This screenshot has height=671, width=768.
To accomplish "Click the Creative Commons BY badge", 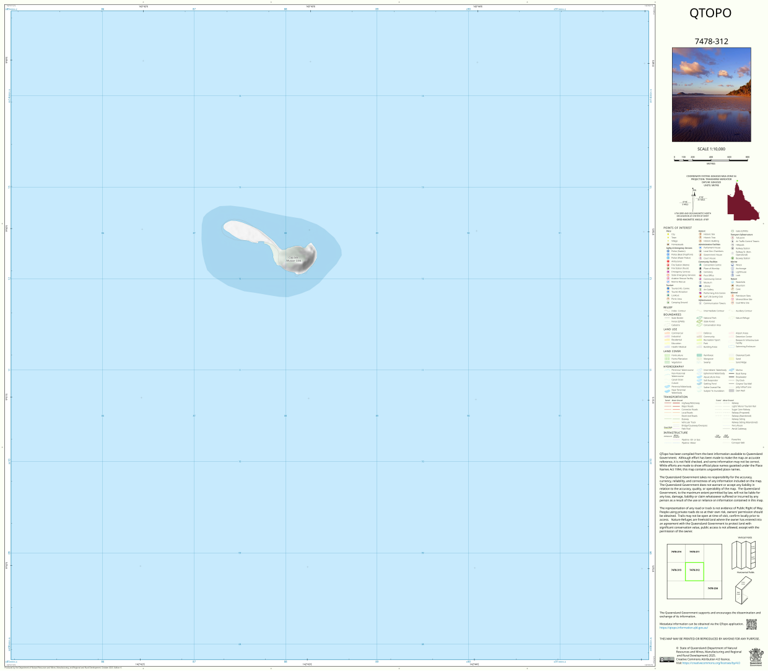I will pos(667,660).
